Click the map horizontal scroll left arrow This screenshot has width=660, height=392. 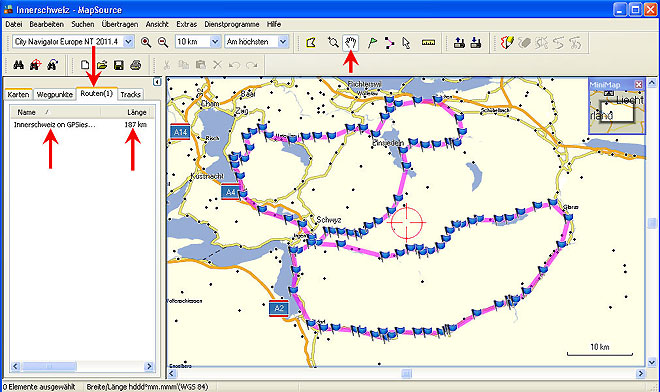172,373
